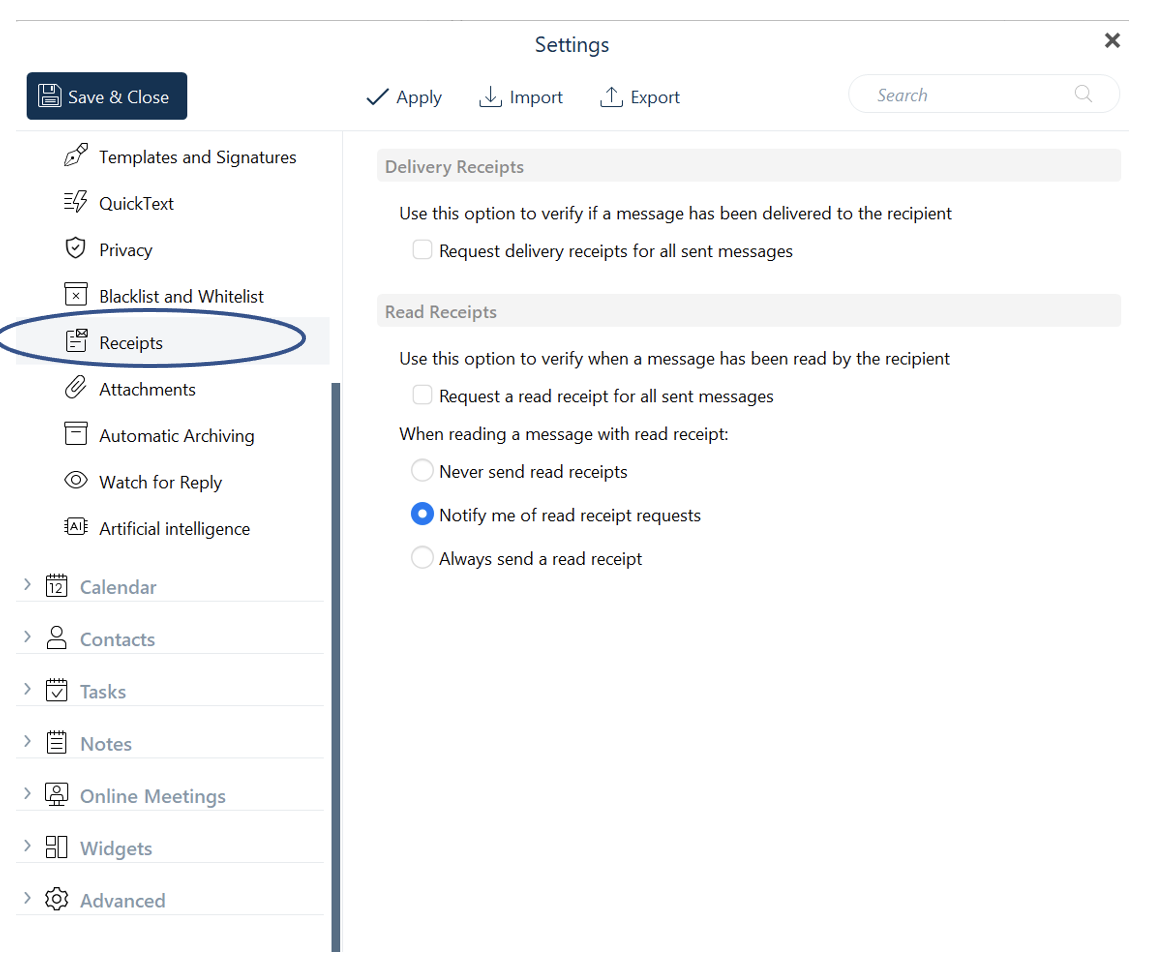The height and width of the screenshot is (964, 1152).
Task: Click the Widgets layout icon
Action: coord(57,847)
